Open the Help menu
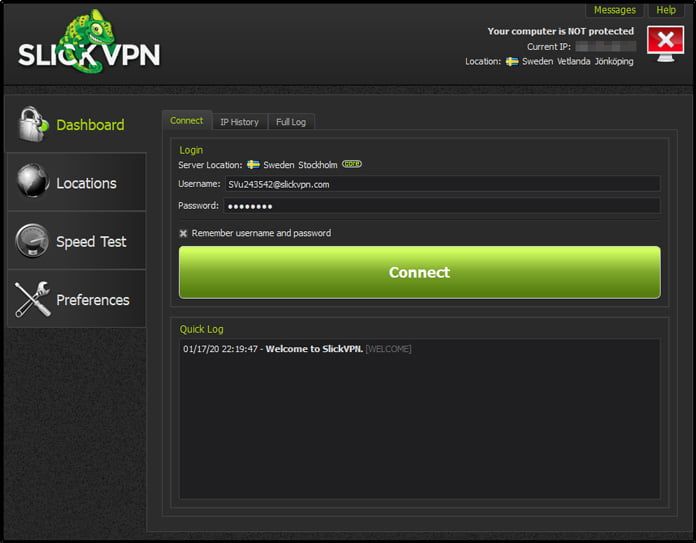This screenshot has height=543, width=696. point(666,10)
